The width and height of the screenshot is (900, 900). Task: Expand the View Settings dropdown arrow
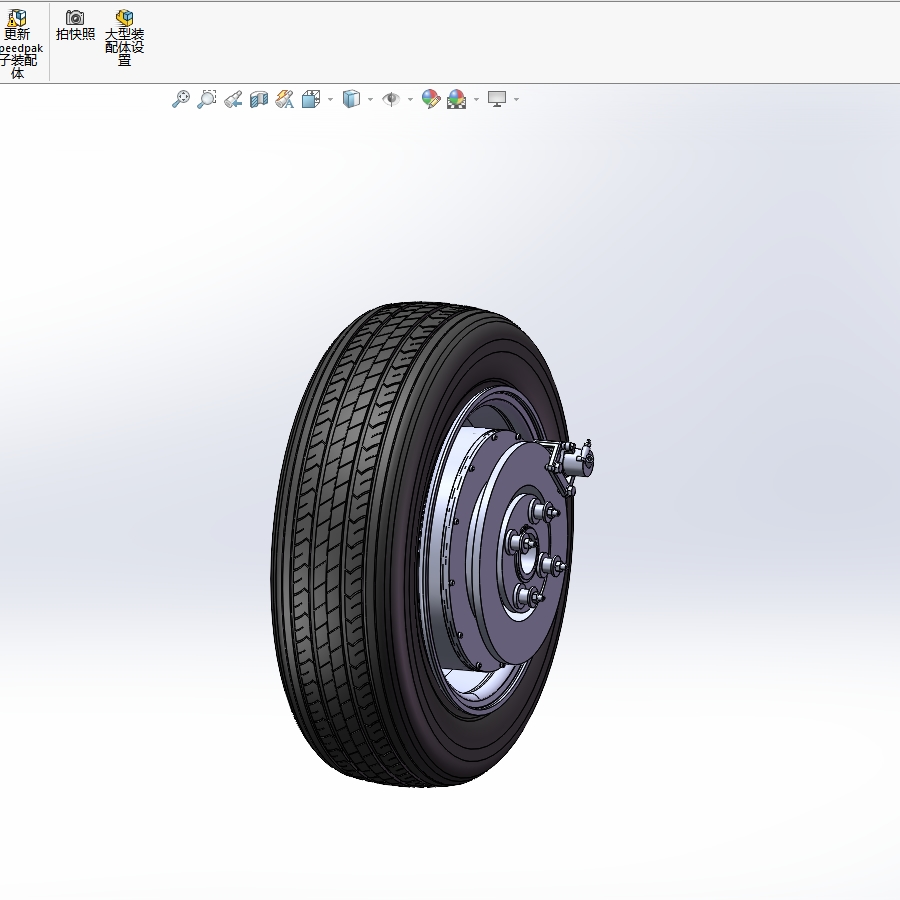[516, 99]
